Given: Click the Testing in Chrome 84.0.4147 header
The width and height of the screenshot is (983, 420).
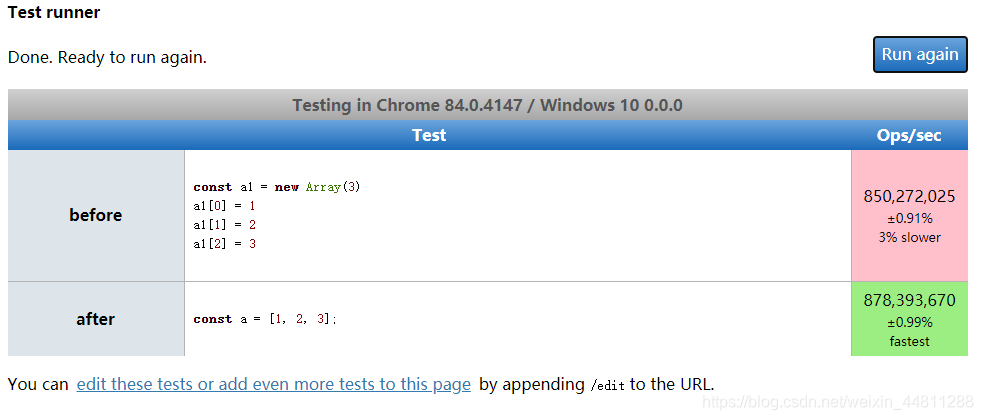Looking at the screenshot, I should coord(487,105).
